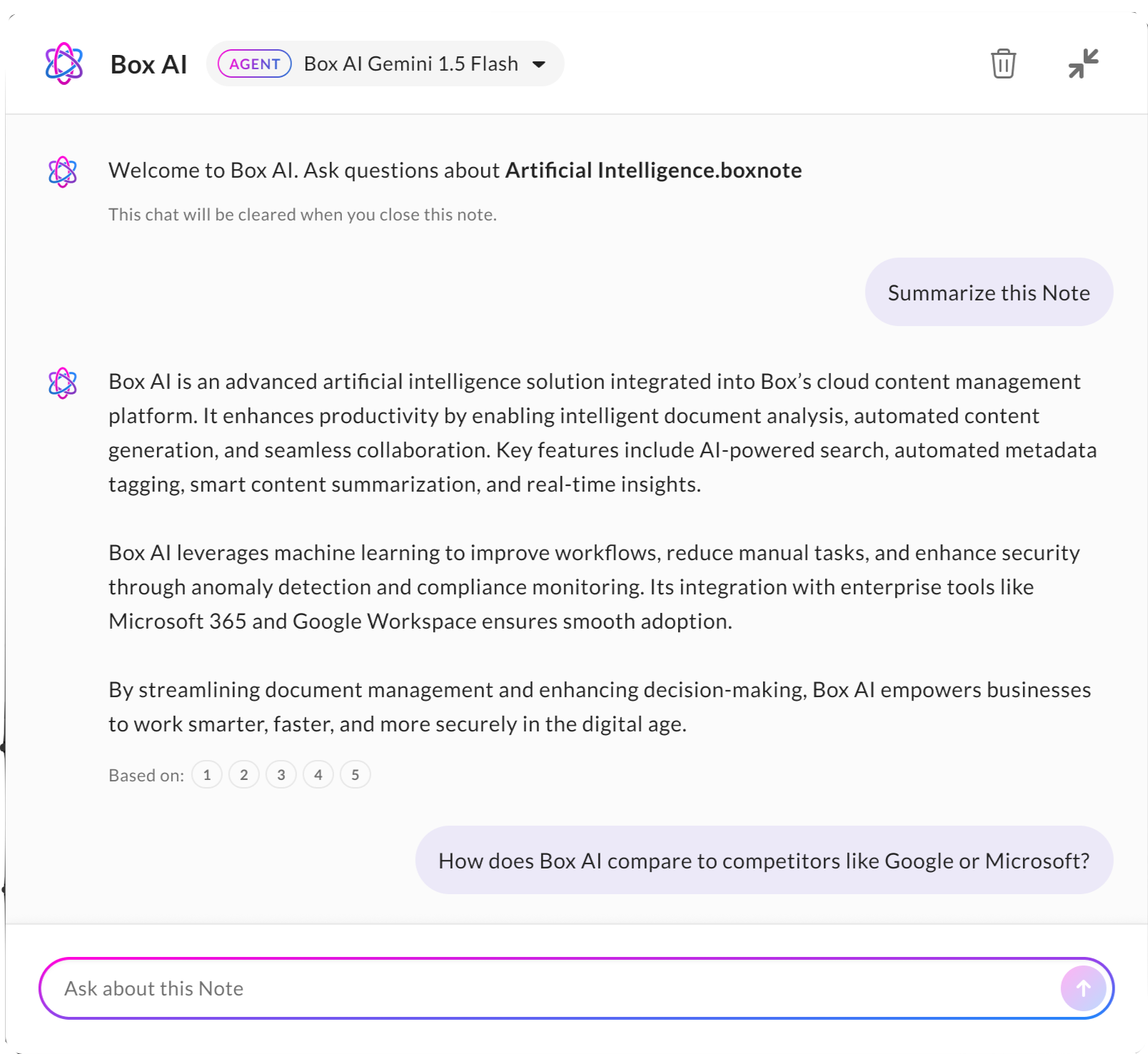Collapse the Box AI panel
The width and height of the screenshot is (1148, 1054).
click(x=1082, y=64)
